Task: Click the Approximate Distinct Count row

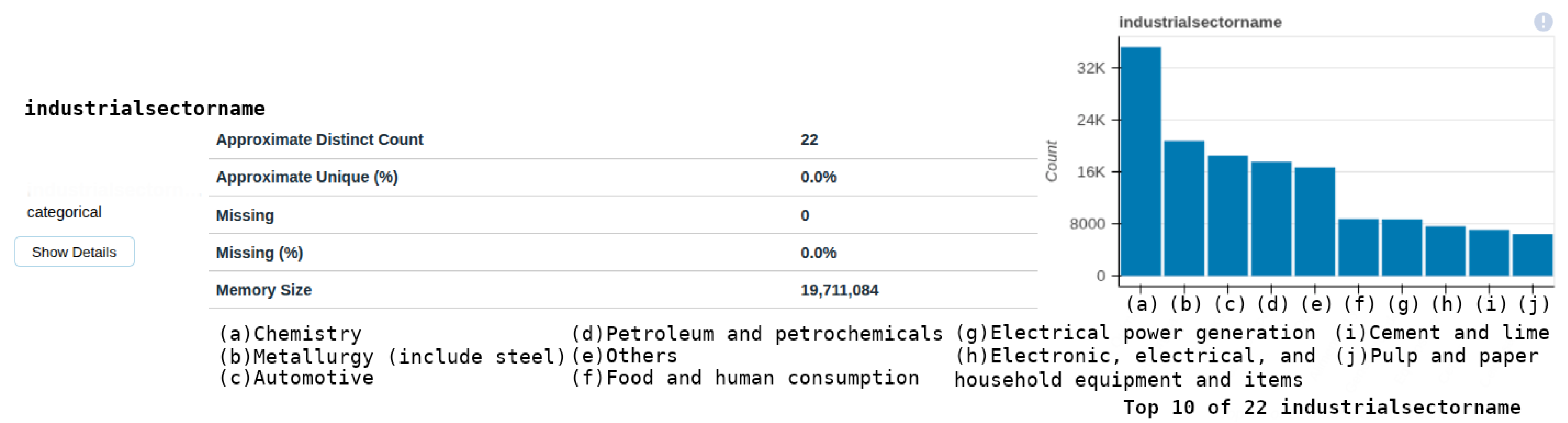Action: coord(319,140)
